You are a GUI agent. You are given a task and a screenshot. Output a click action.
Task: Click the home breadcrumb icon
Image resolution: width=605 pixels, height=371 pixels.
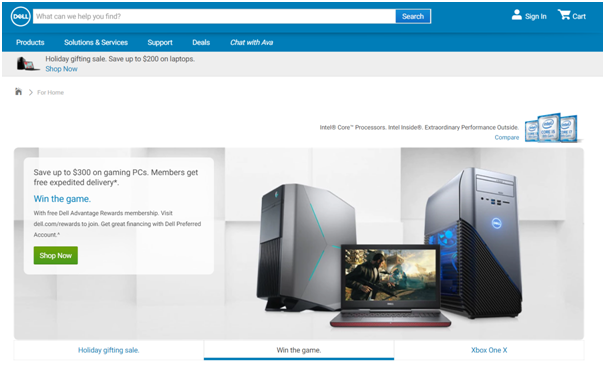pos(18,91)
